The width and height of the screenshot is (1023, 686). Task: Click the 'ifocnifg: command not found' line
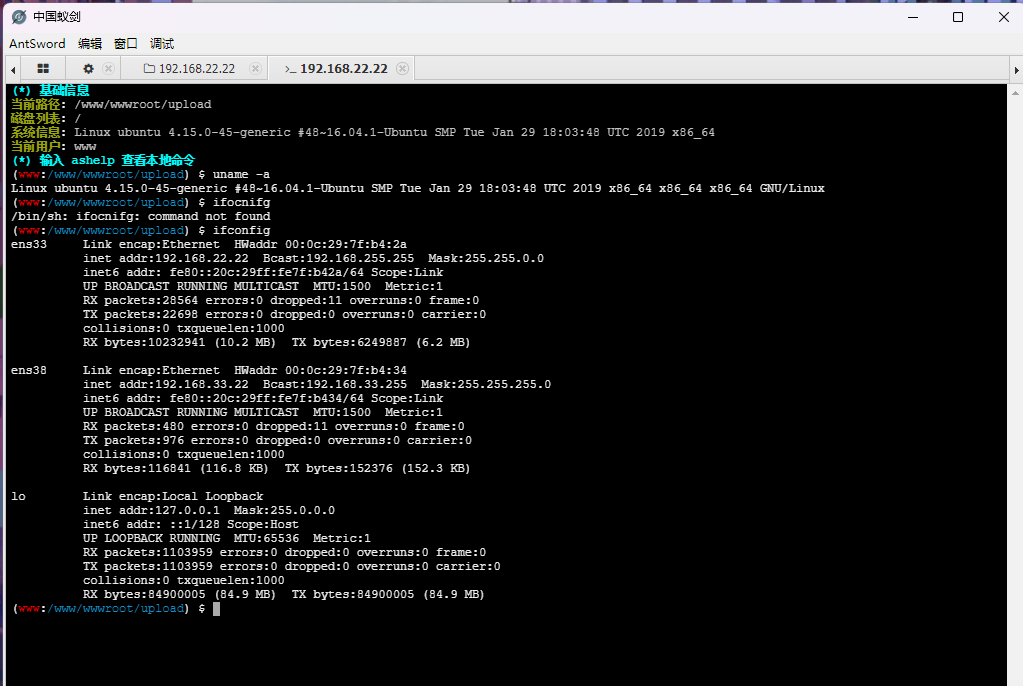click(x=140, y=216)
